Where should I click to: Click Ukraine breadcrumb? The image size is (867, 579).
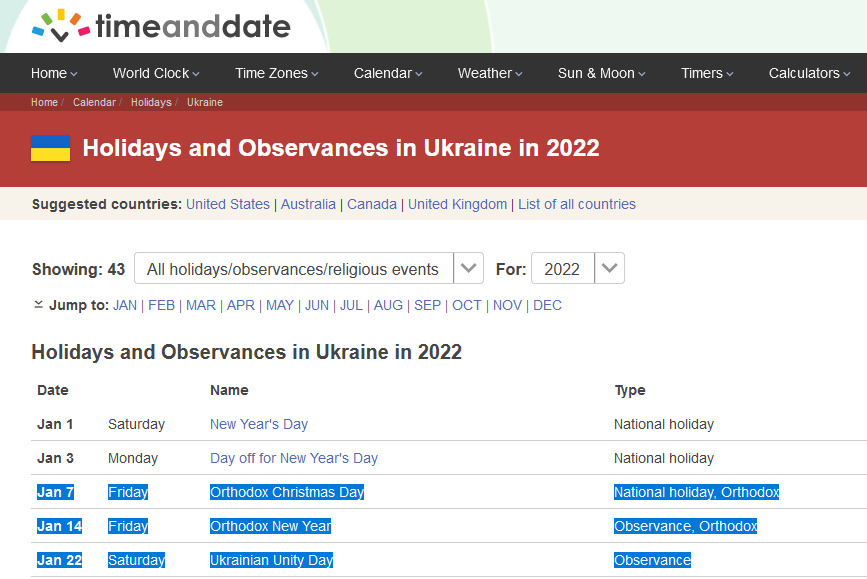coord(205,102)
